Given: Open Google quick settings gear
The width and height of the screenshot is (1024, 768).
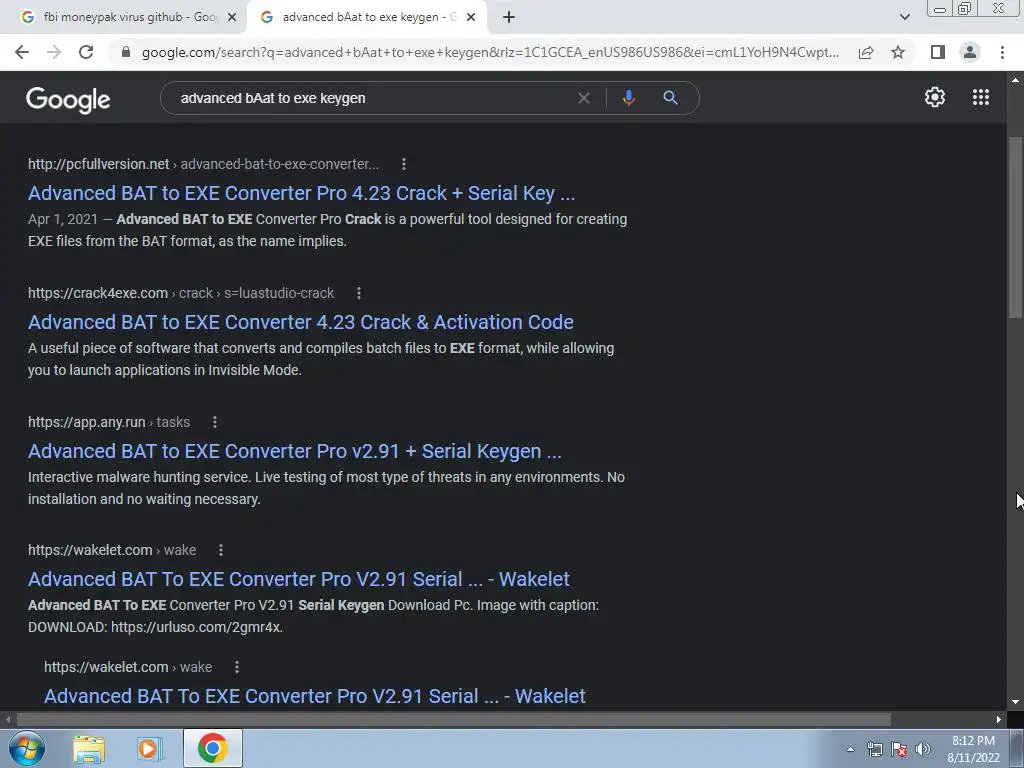Looking at the screenshot, I should [935, 97].
